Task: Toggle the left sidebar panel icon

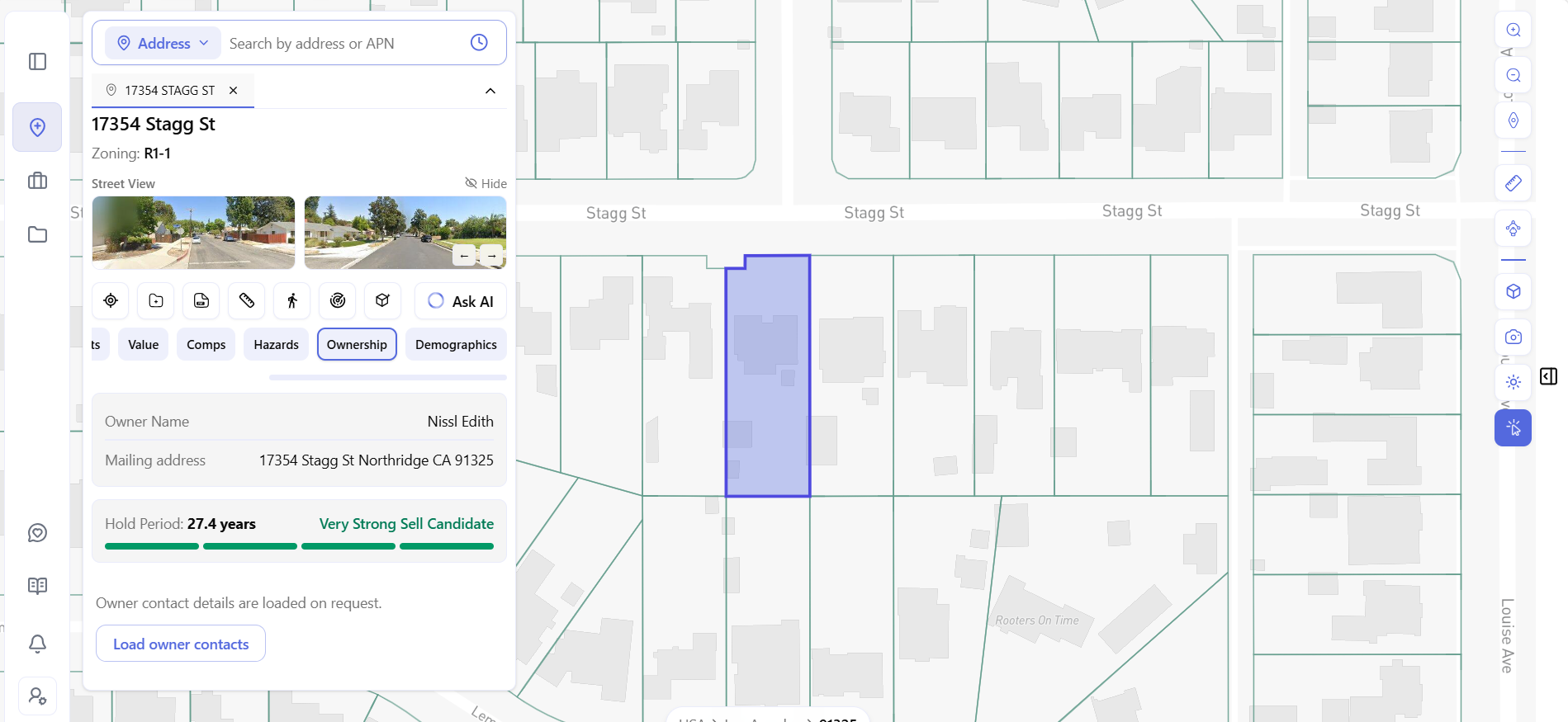Action: [37, 62]
